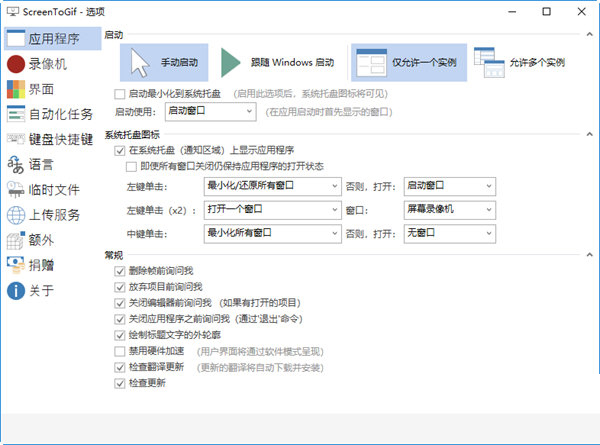Click the single-window icon for 仅允许一个实例

(x=371, y=62)
